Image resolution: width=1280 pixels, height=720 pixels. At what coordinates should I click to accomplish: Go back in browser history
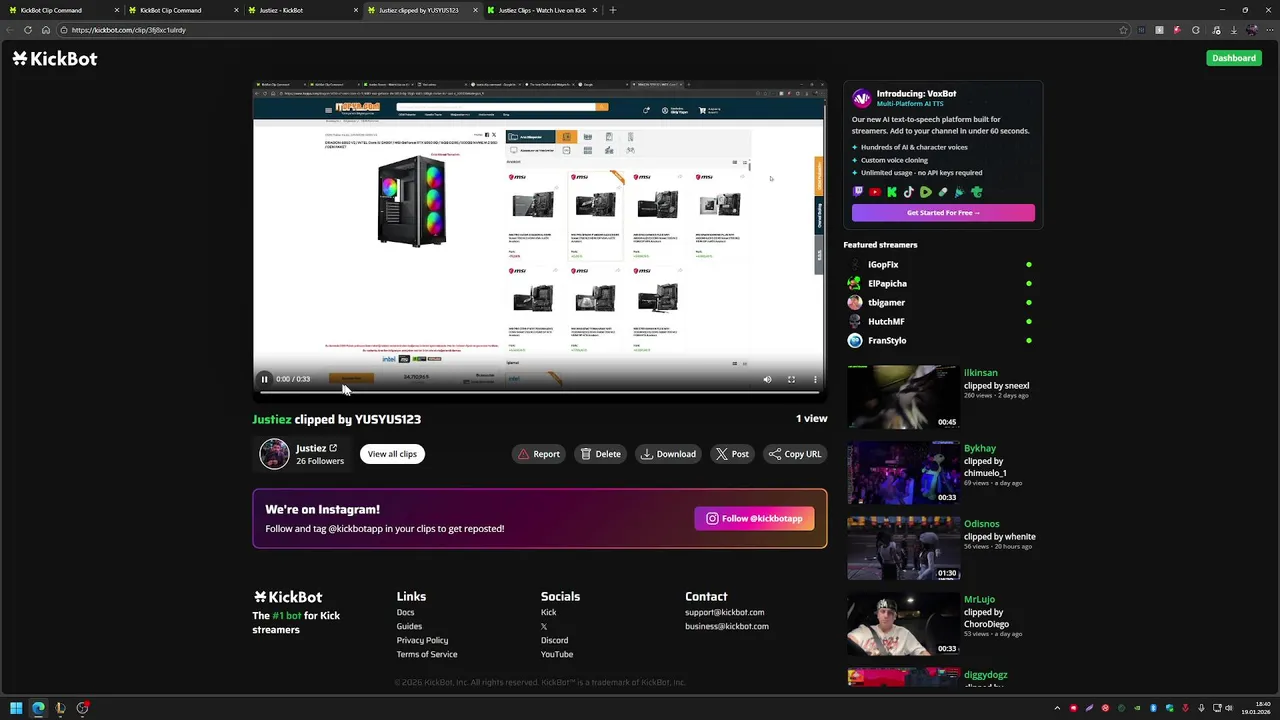click(x=10, y=30)
